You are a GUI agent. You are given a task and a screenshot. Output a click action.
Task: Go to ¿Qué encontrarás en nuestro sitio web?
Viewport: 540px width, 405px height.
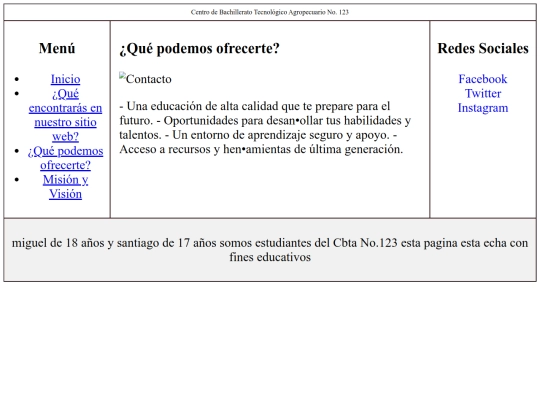pyautogui.click(x=65, y=115)
